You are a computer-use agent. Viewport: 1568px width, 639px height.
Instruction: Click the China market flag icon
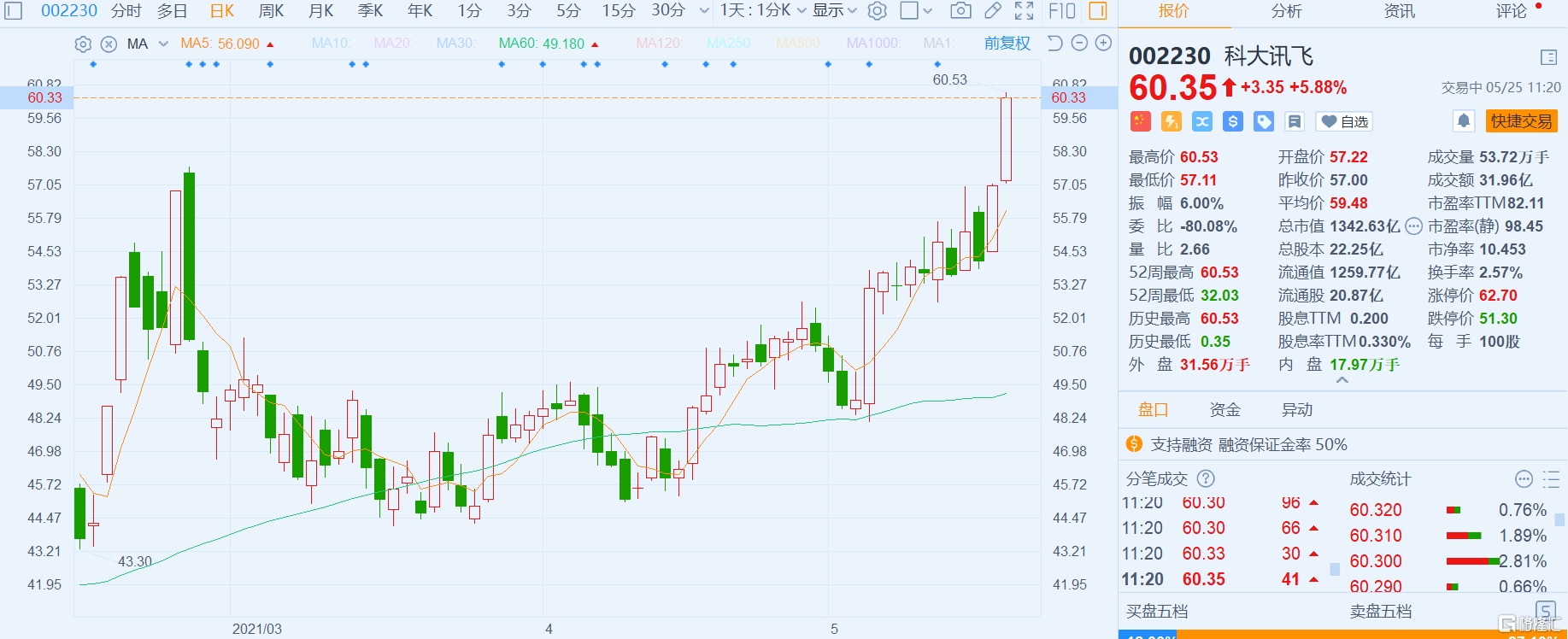(1140, 121)
